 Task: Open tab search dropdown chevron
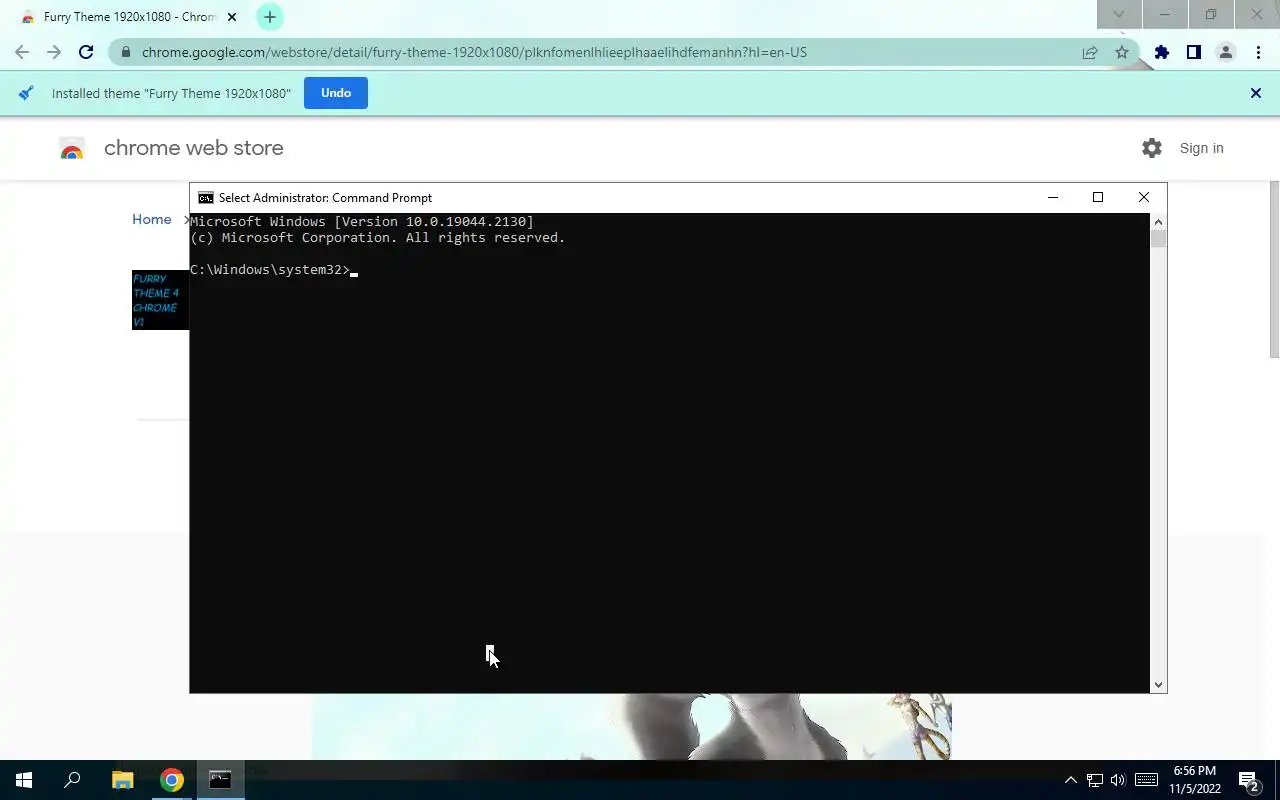pyautogui.click(x=1119, y=14)
